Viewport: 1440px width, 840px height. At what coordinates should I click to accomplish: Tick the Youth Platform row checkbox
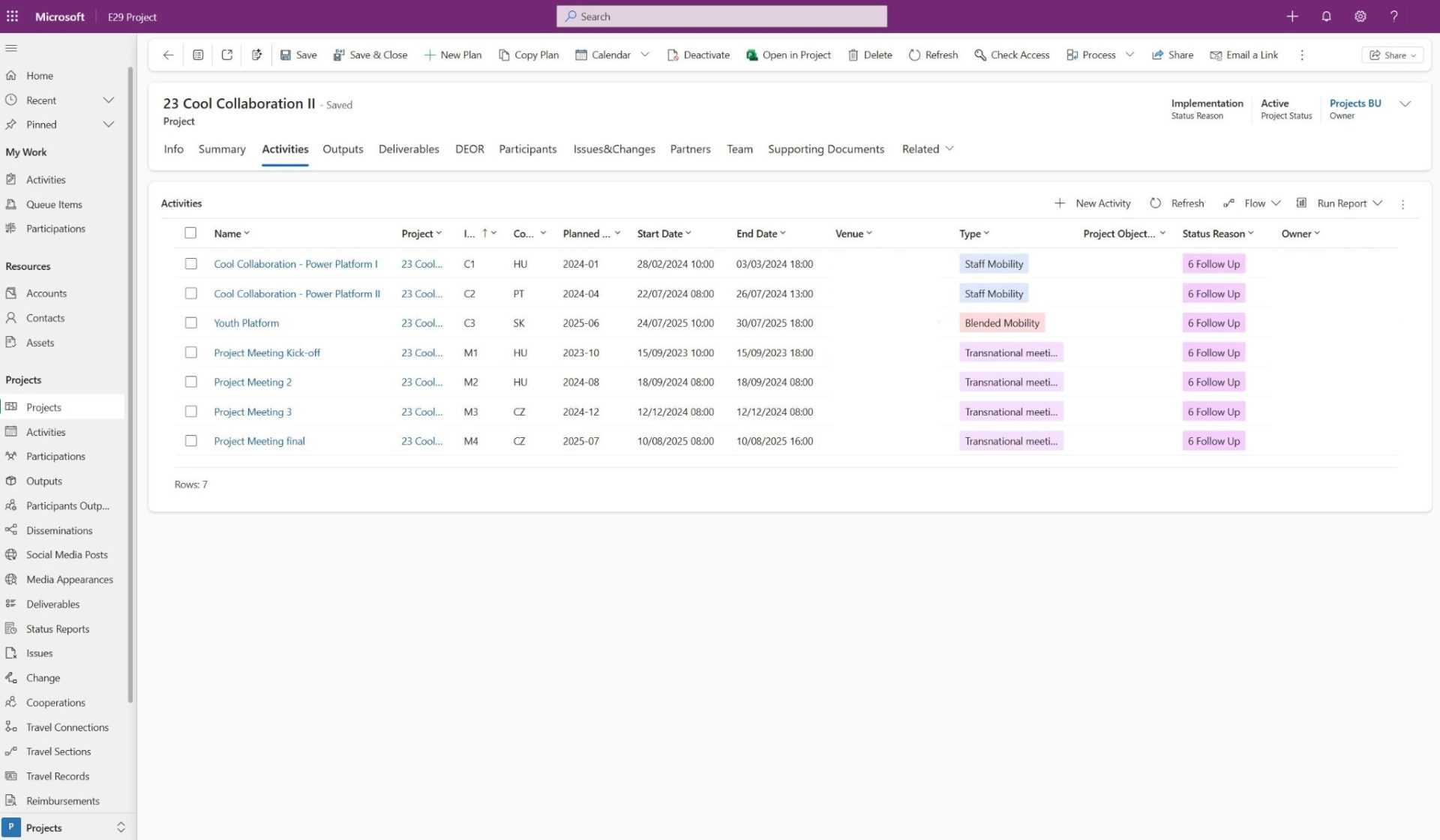click(191, 323)
